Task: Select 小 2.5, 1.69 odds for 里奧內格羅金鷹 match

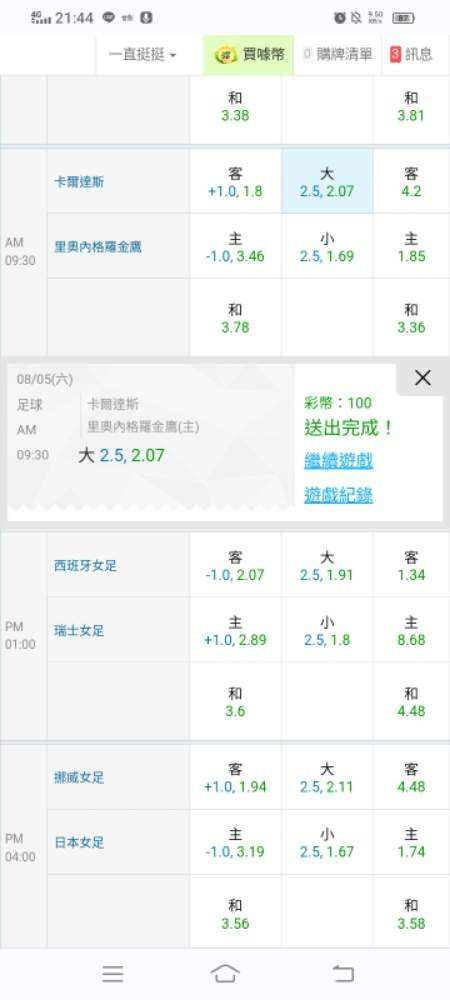Action: point(327,247)
